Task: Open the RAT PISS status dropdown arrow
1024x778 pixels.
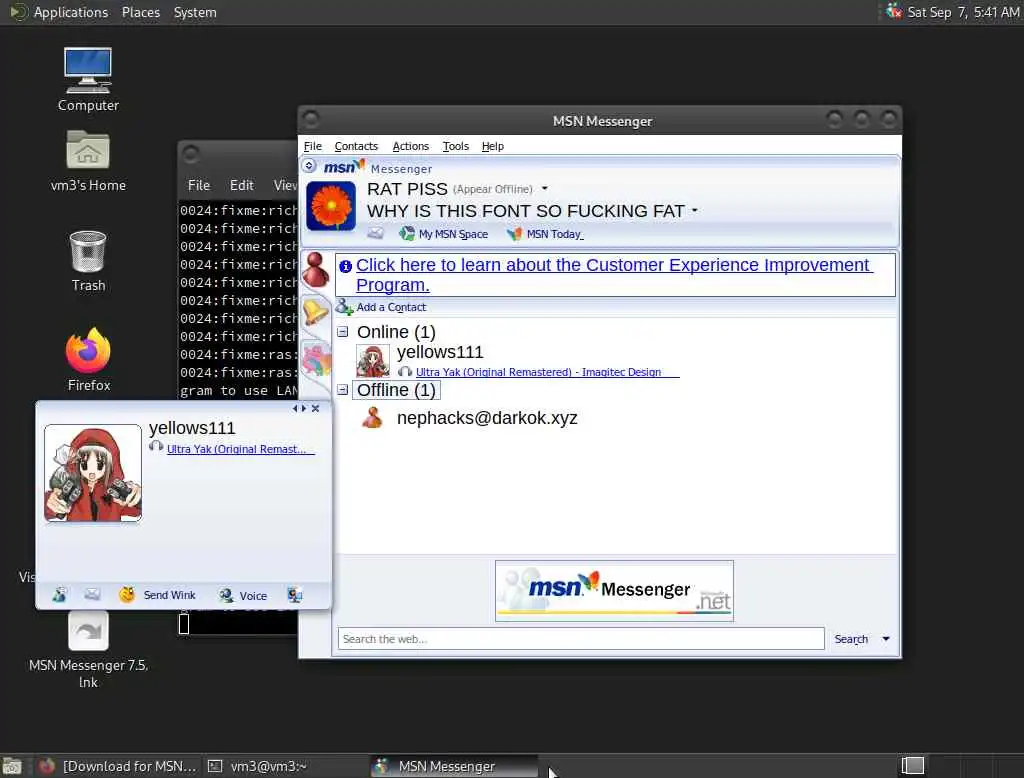Action: (545, 189)
